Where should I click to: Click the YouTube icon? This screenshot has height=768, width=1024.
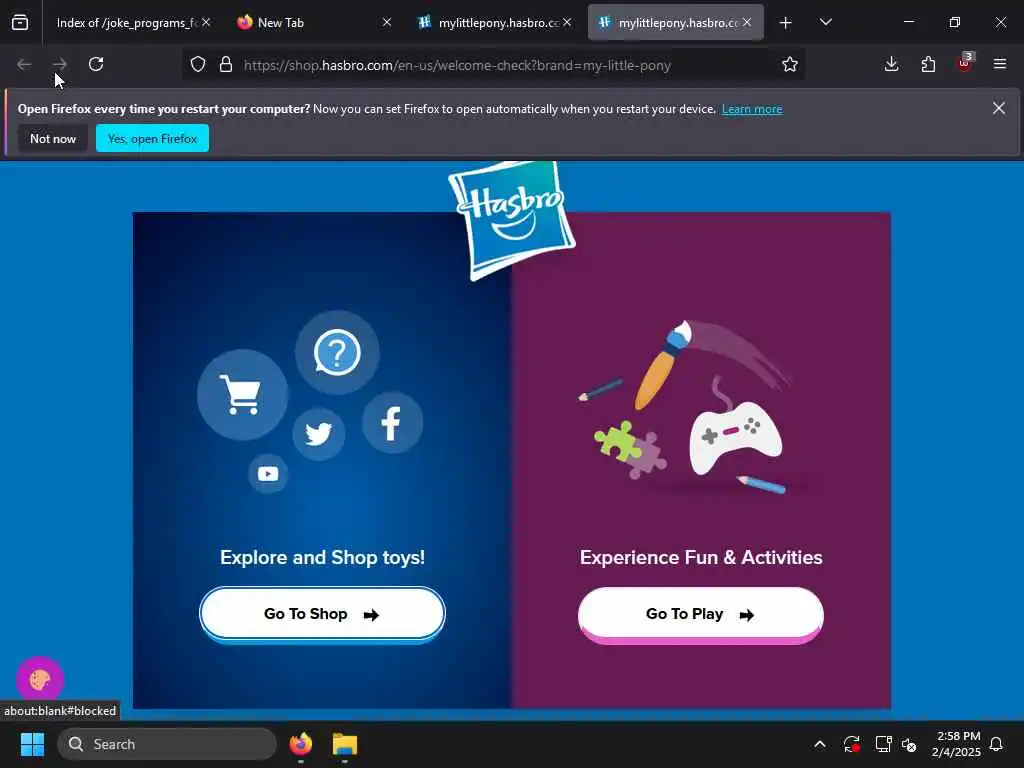pyautogui.click(x=268, y=473)
